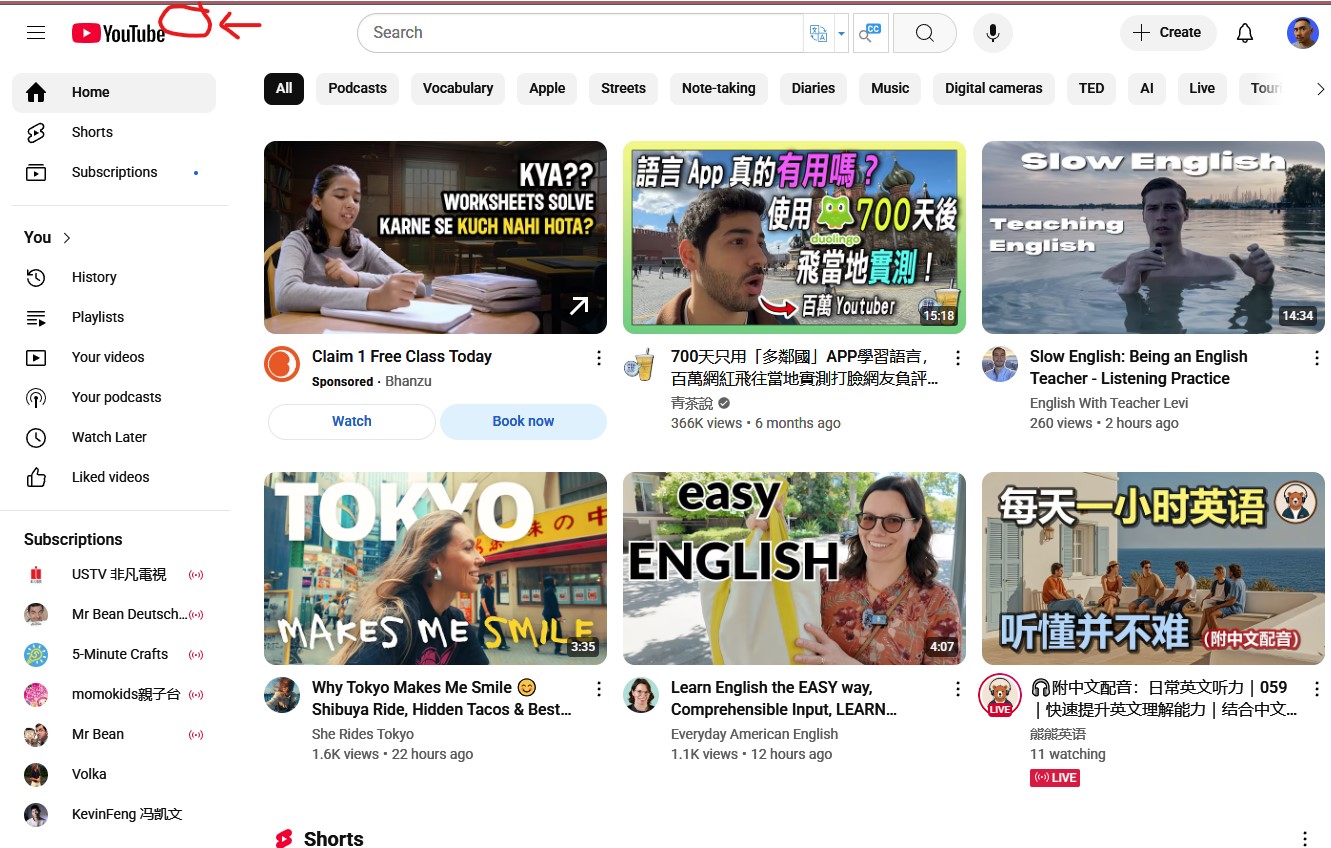Open the profile avatar menu
The height and width of the screenshot is (848, 1331).
(x=1302, y=33)
